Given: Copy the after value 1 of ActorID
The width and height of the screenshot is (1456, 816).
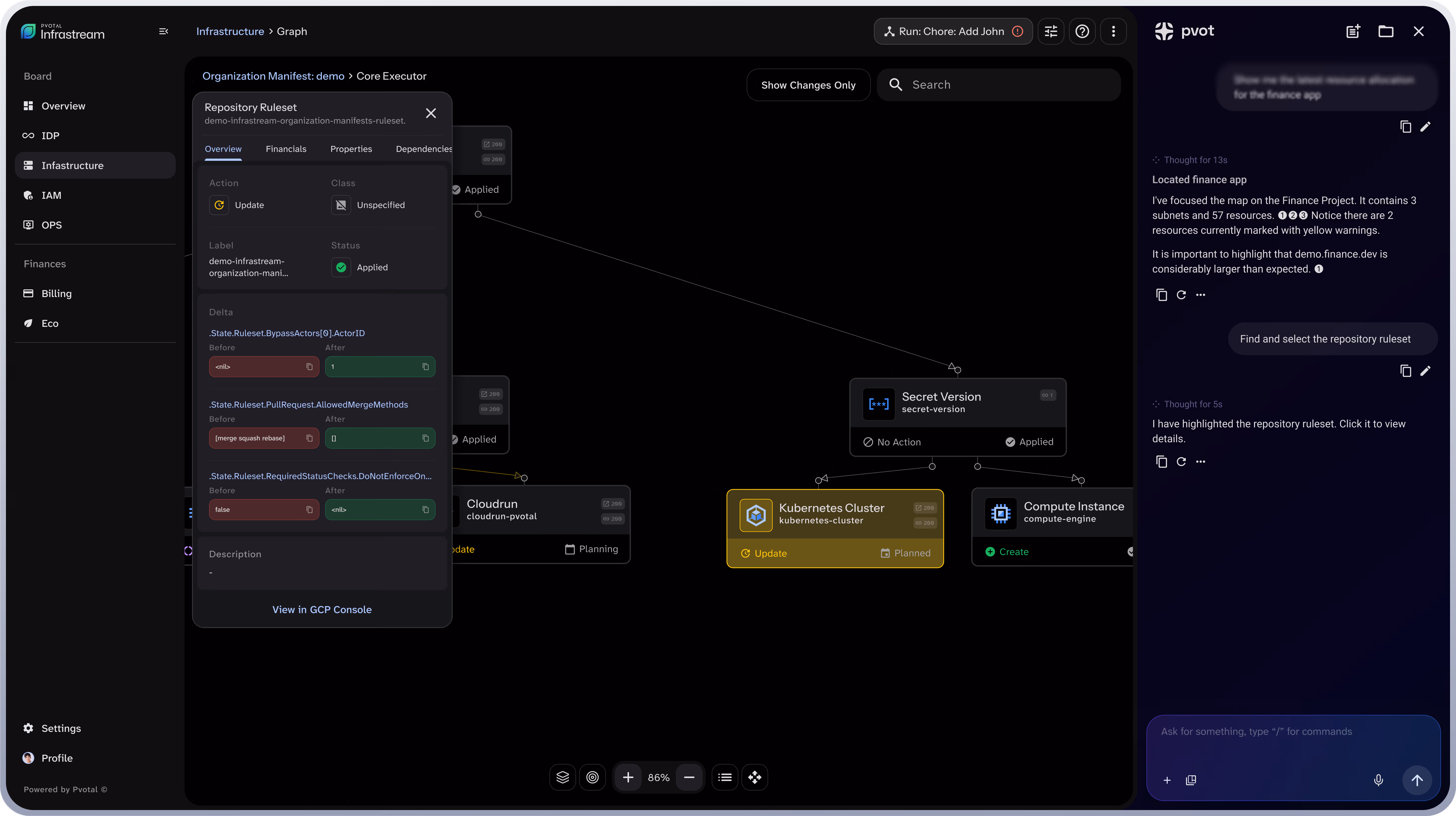Looking at the screenshot, I should click(x=426, y=367).
